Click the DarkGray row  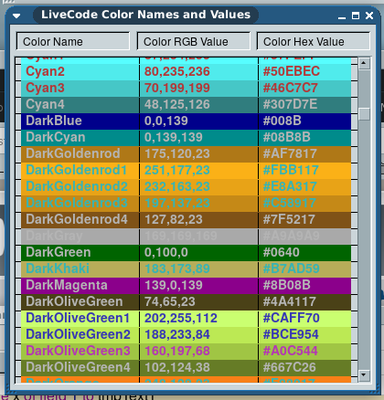tap(186, 236)
